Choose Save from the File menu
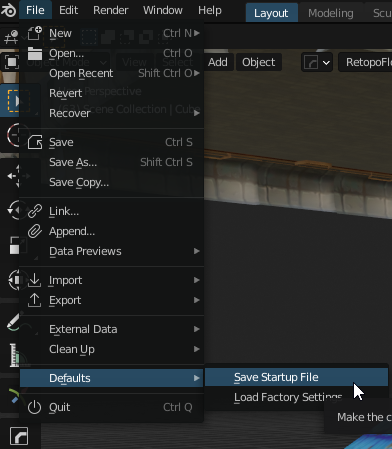 112,142
